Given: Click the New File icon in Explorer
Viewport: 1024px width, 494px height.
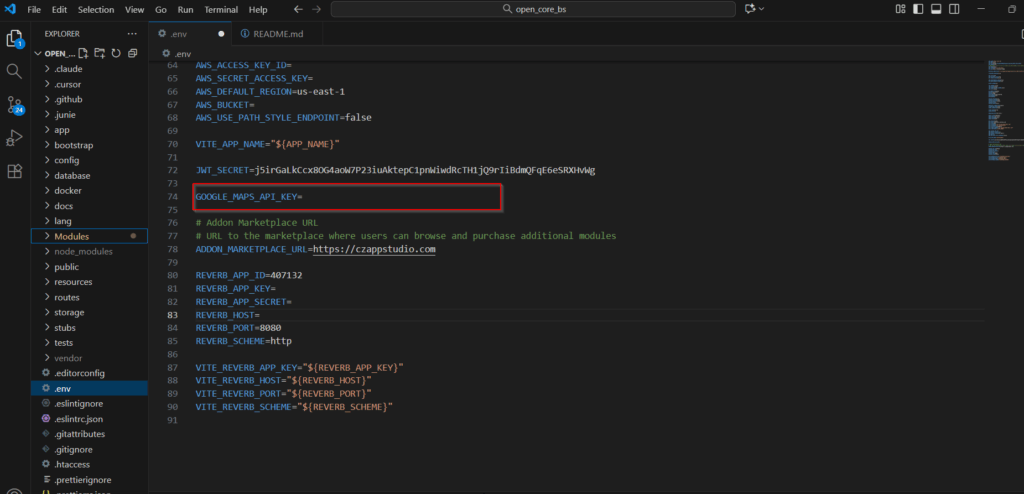Looking at the screenshot, I should tap(84, 53).
